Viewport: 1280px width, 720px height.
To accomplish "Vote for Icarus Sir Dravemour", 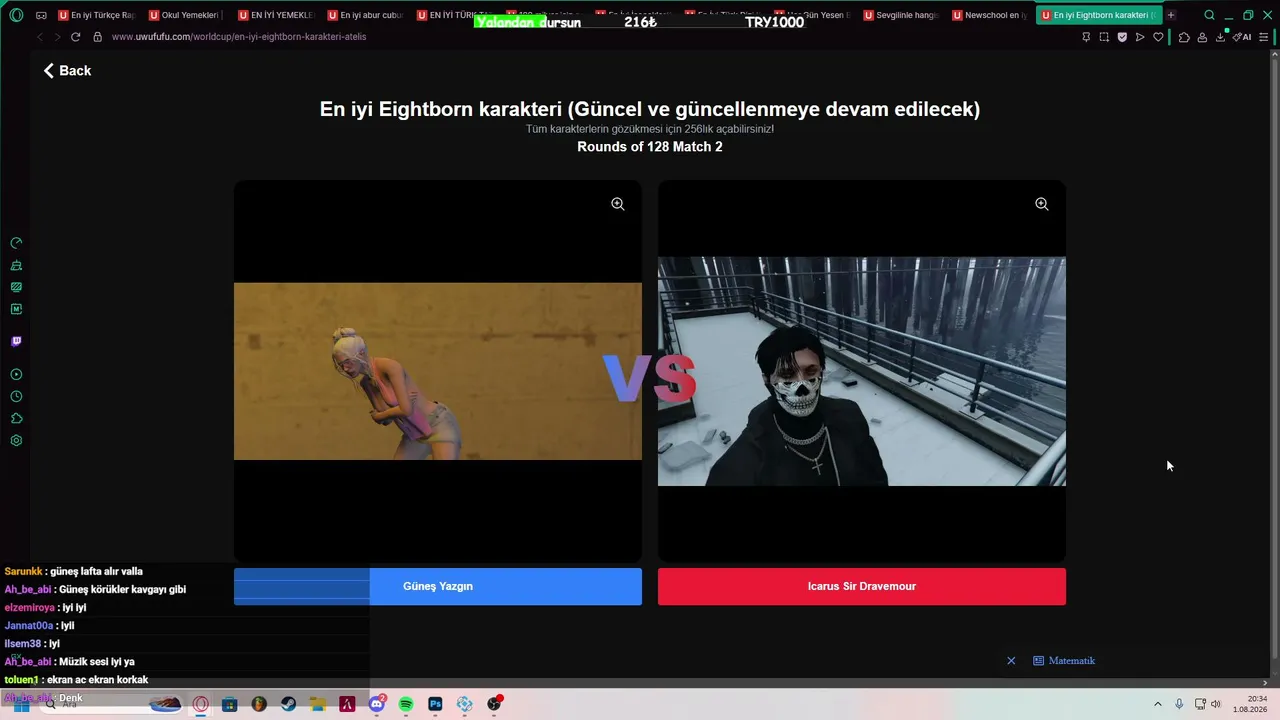I will (x=862, y=587).
